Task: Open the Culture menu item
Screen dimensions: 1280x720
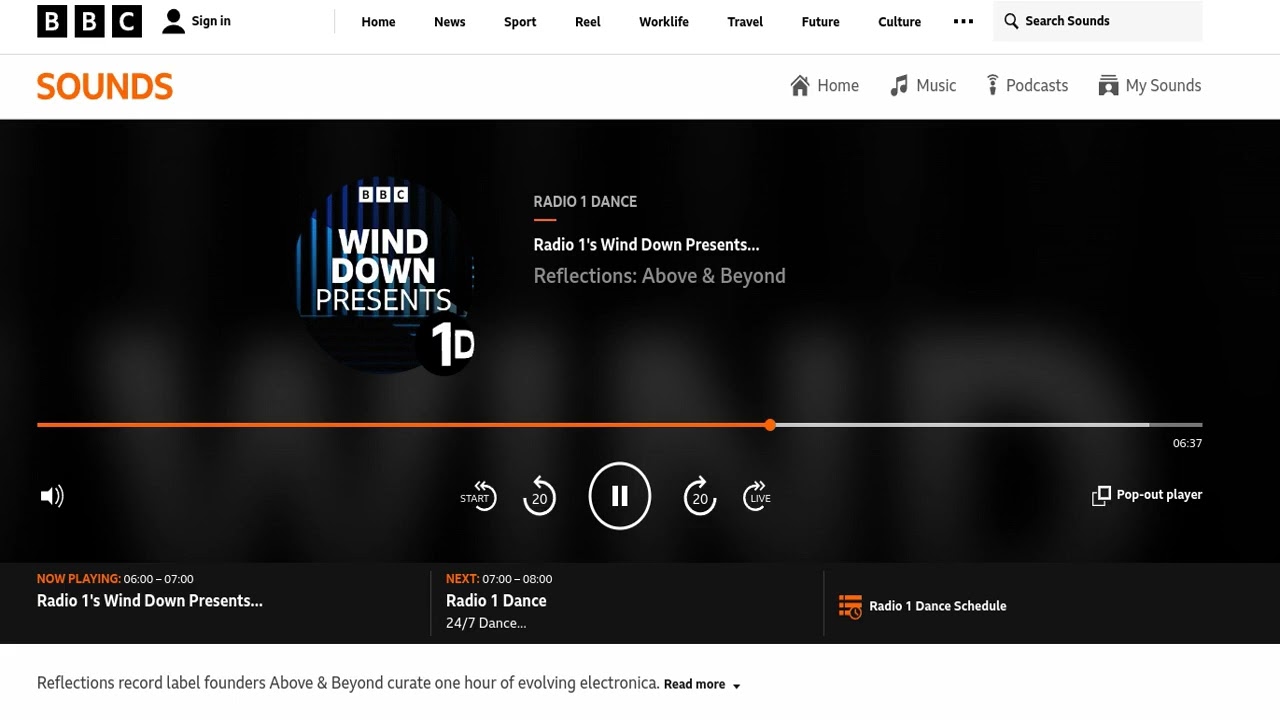Action: pos(899,22)
